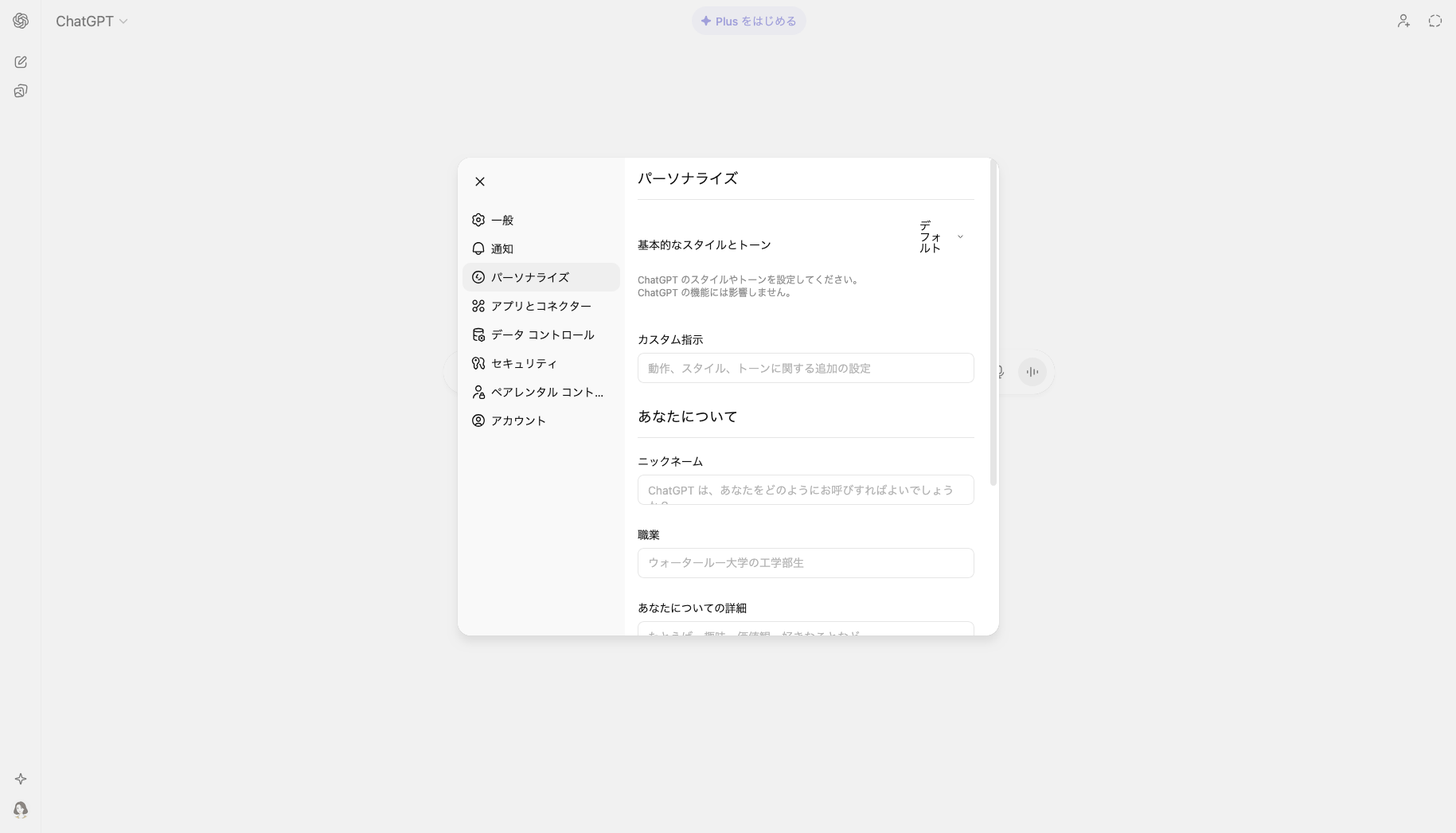Click the ChatGPT logo in the top corner

21,21
